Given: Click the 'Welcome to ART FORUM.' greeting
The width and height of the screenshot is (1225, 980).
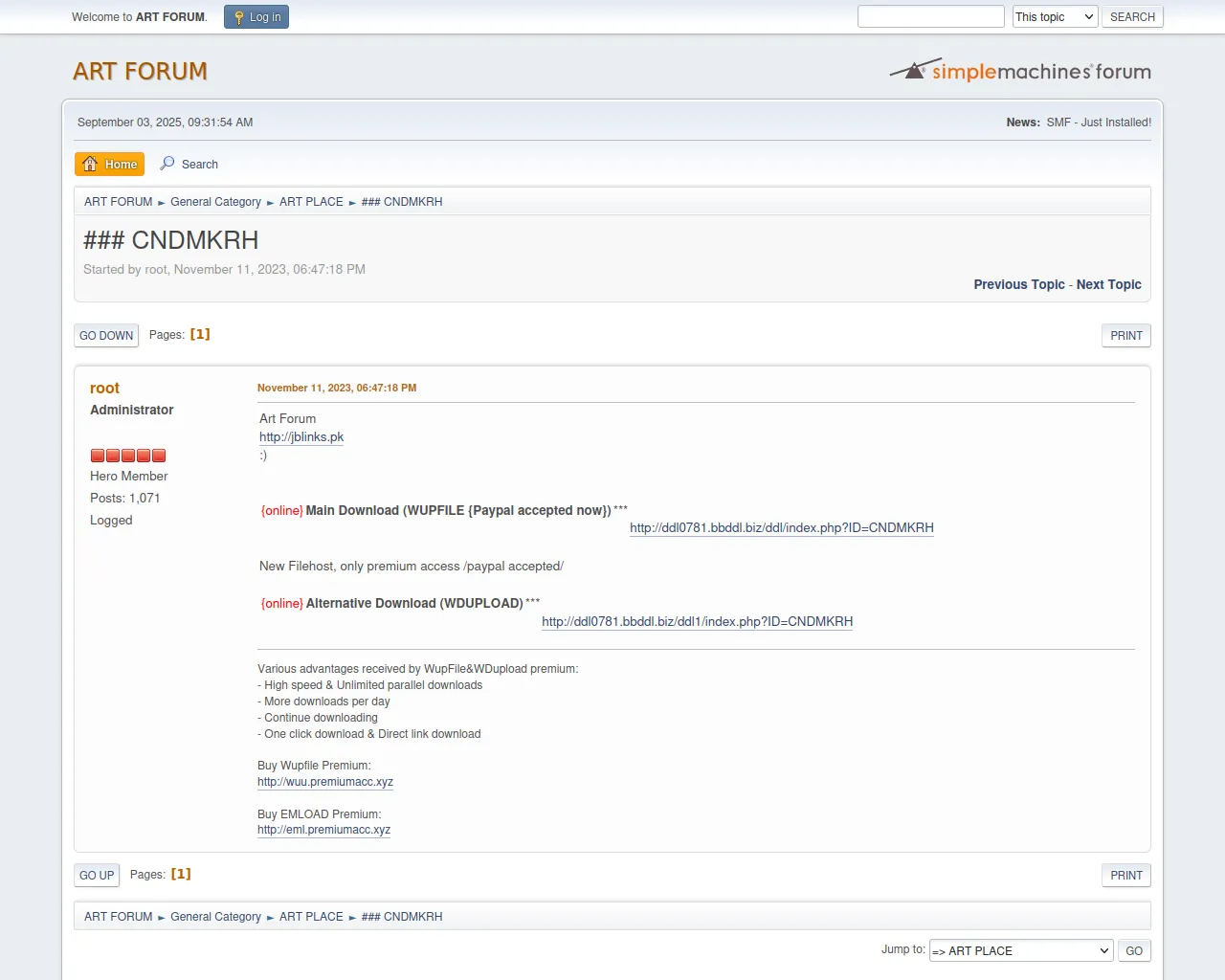Looking at the screenshot, I should [x=140, y=17].
